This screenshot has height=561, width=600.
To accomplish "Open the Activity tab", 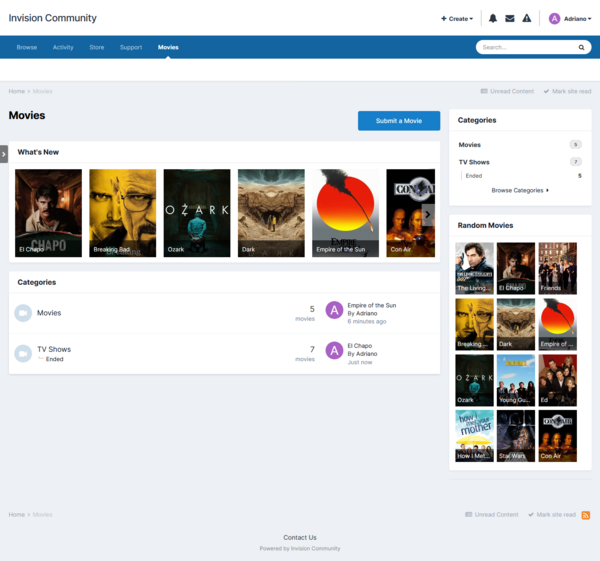I will pyautogui.click(x=63, y=47).
